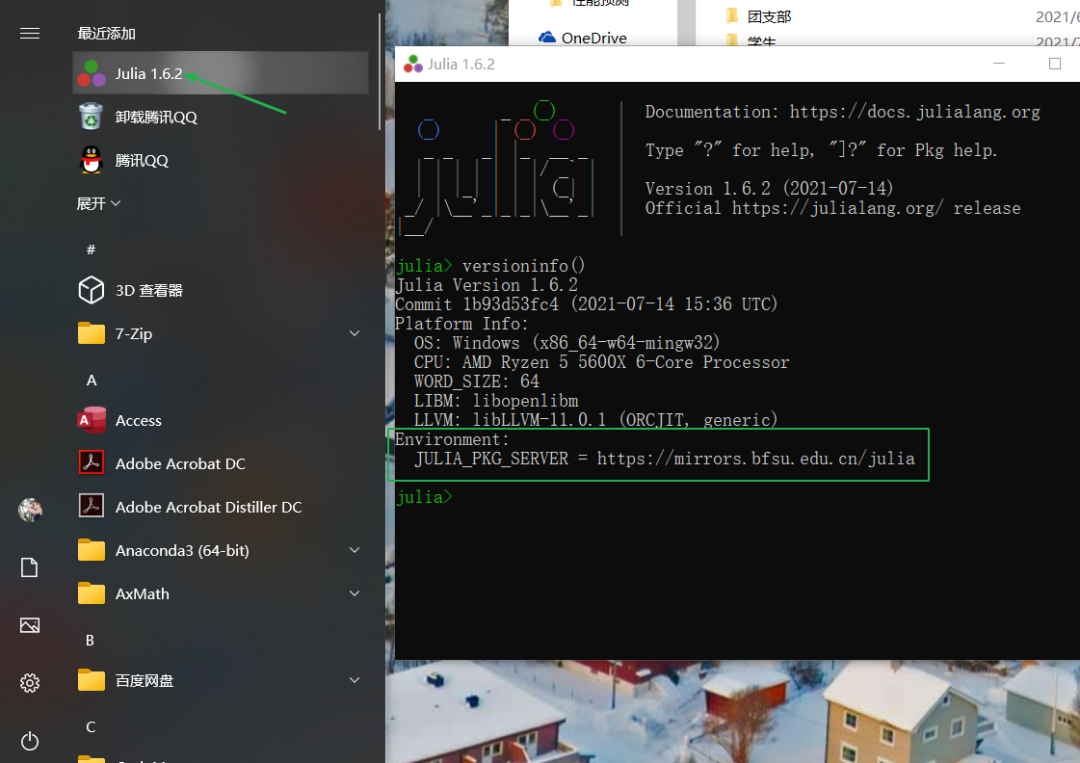1080x763 pixels.
Task: Click the Commit 1b93d53fc4 line
Action: (x=586, y=304)
